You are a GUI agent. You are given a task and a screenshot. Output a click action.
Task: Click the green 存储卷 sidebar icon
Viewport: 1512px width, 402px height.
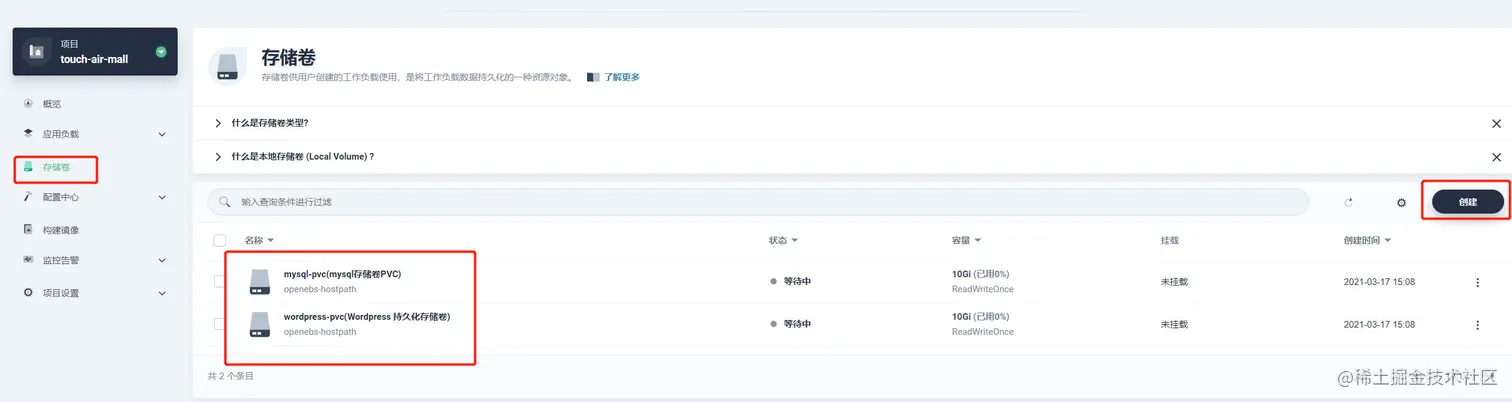[x=28, y=167]
